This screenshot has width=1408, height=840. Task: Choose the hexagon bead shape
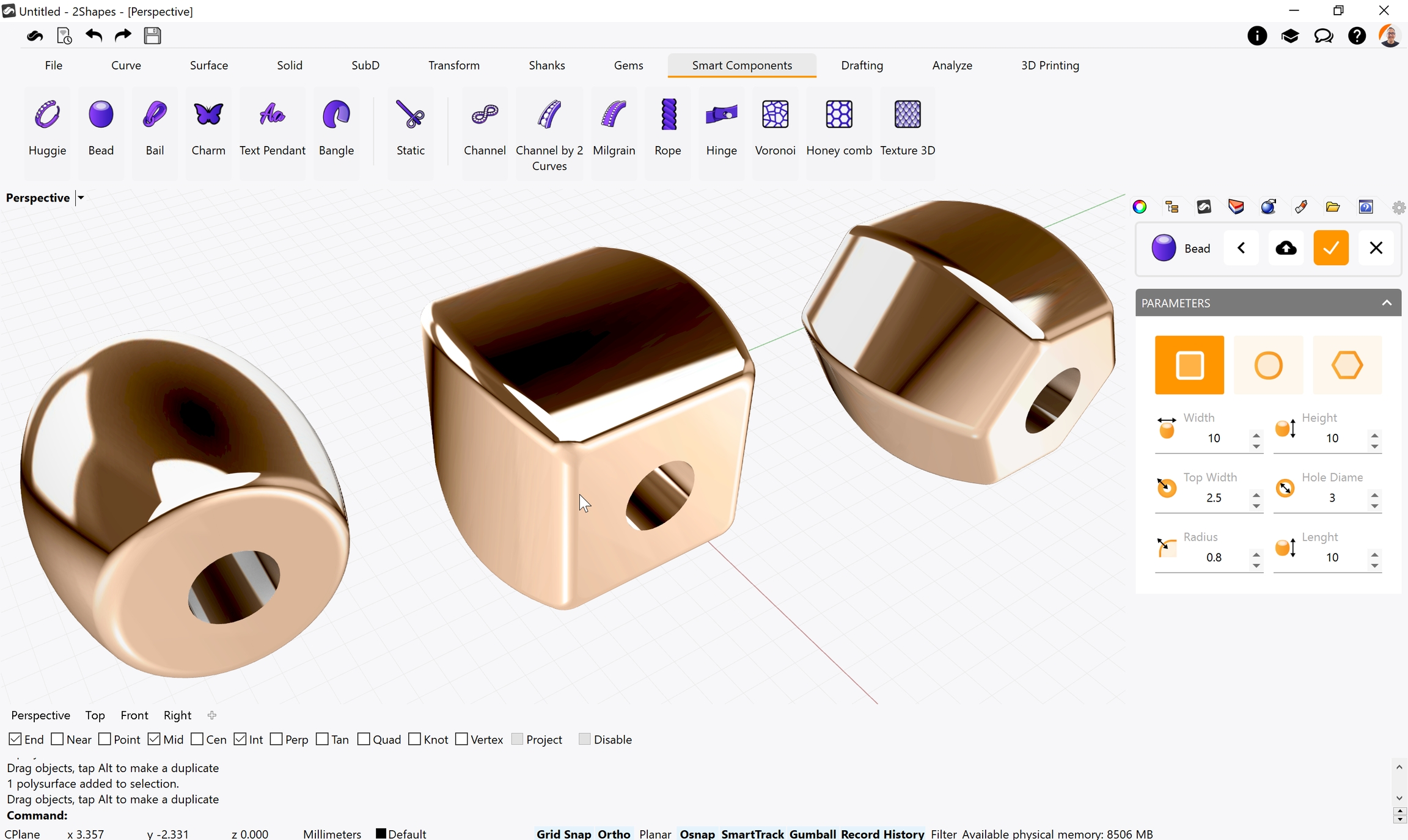coord(1347,365)
